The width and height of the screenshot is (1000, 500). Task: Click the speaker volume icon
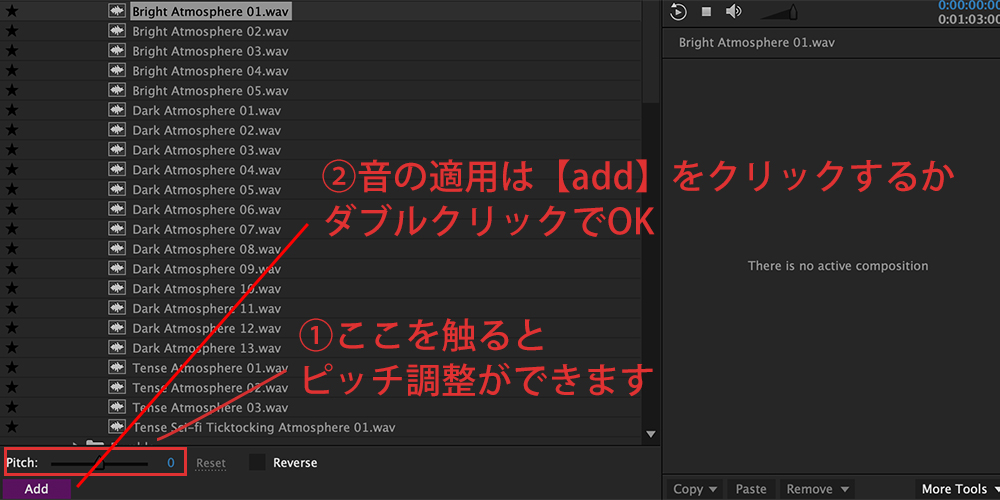point(733,11)
